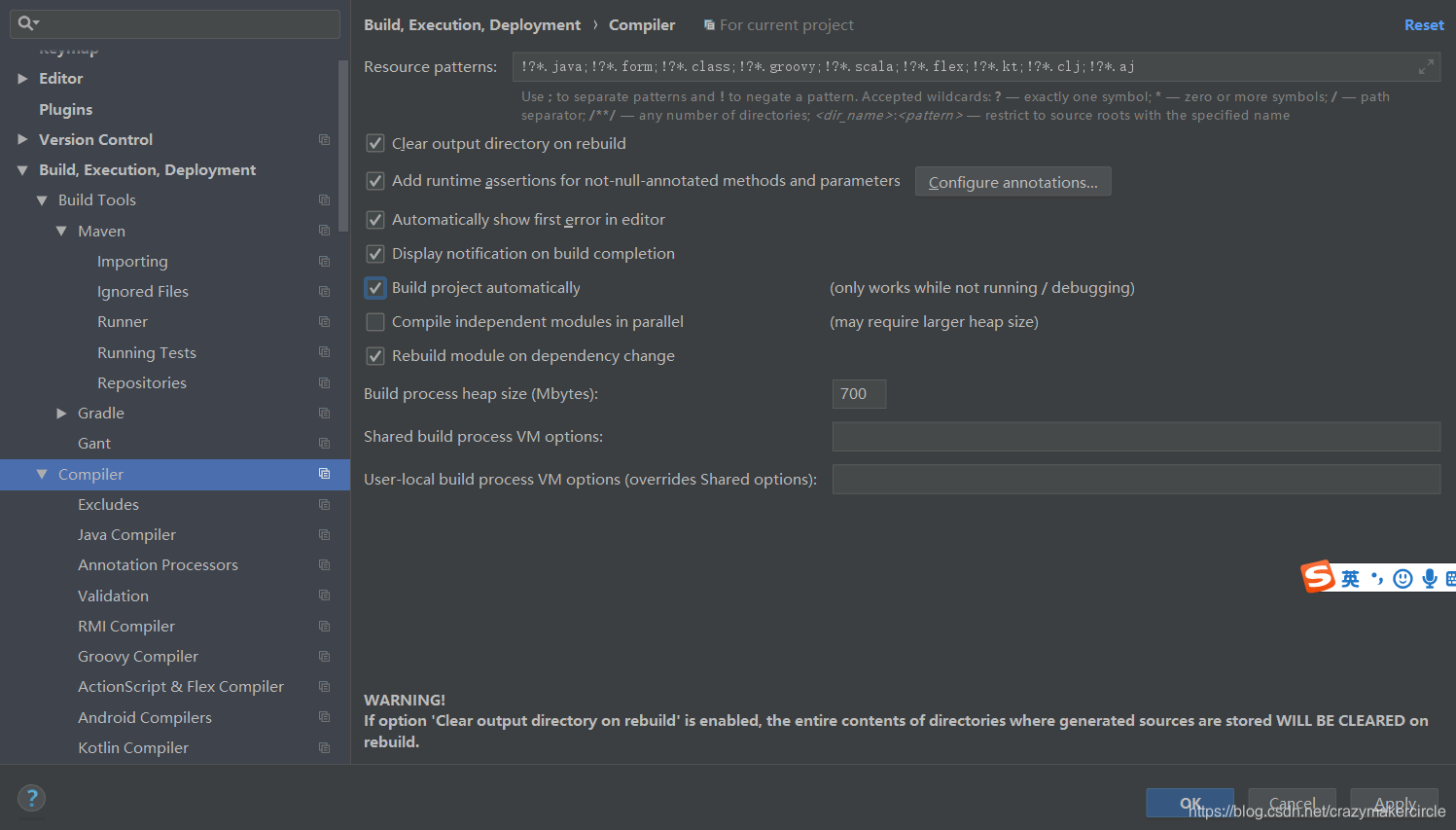The height and width of the screenshot is (830, 1456).
Task: Click project-level icon beside RMI Compiler
Action: [x=325, y=627]
